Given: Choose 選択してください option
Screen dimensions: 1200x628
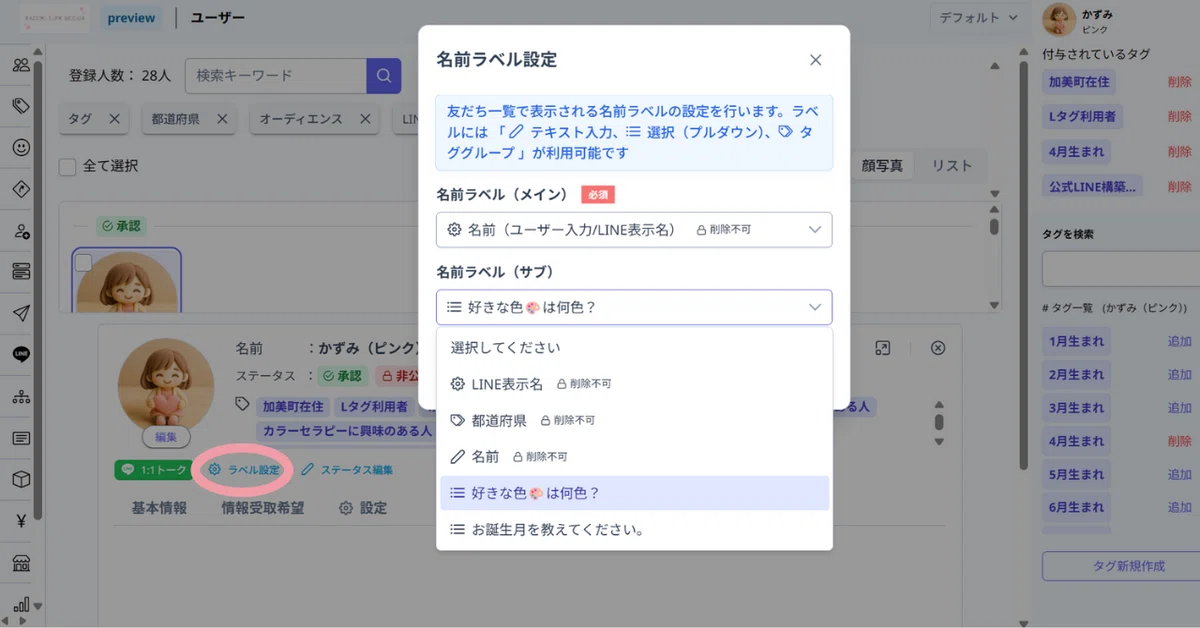Looking at the screenshot, I should coord(634,348).
